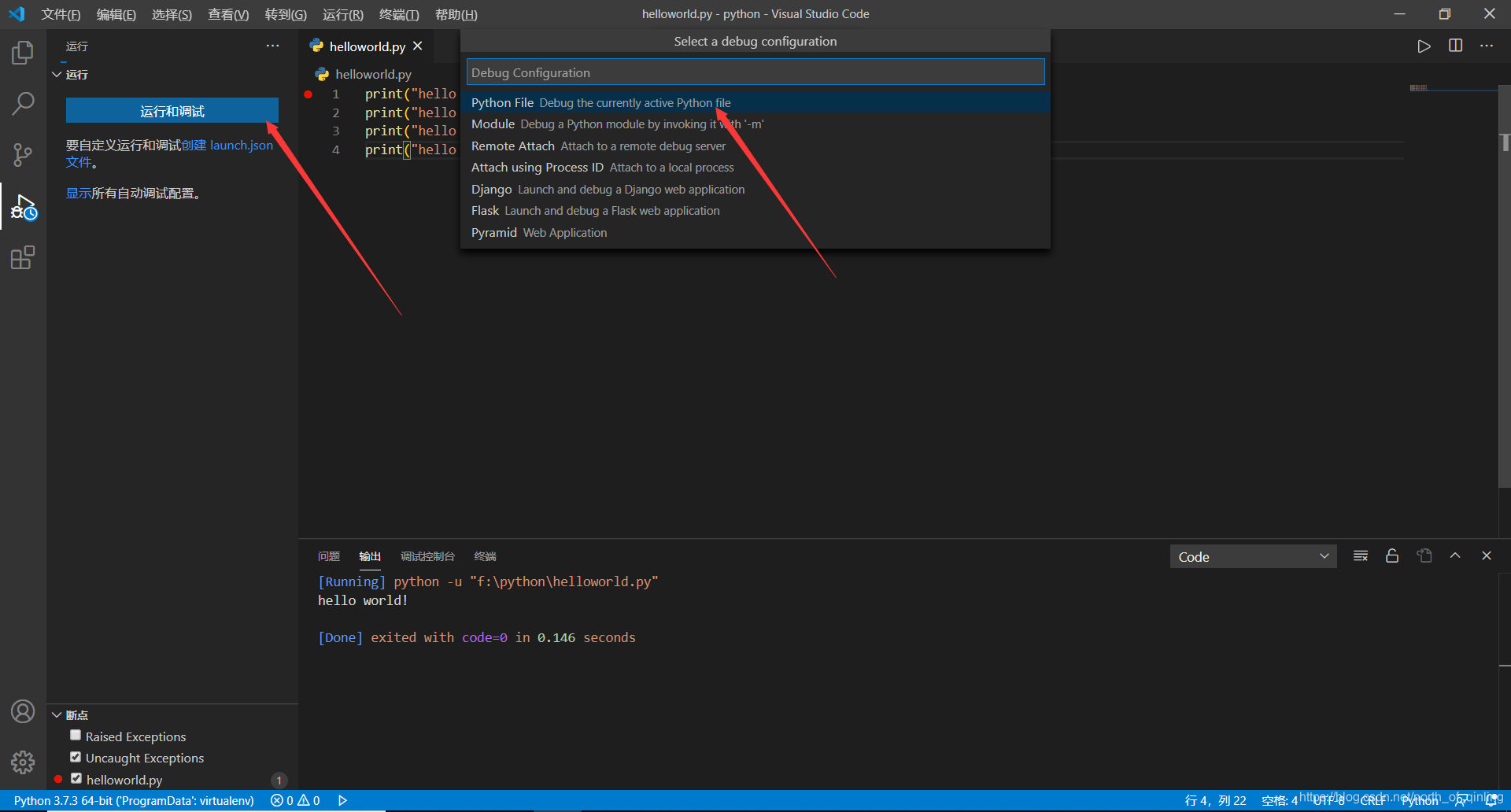Toggle helloworld.py breakpoint checkbox

pyautogui.click(x=76, y=778)
